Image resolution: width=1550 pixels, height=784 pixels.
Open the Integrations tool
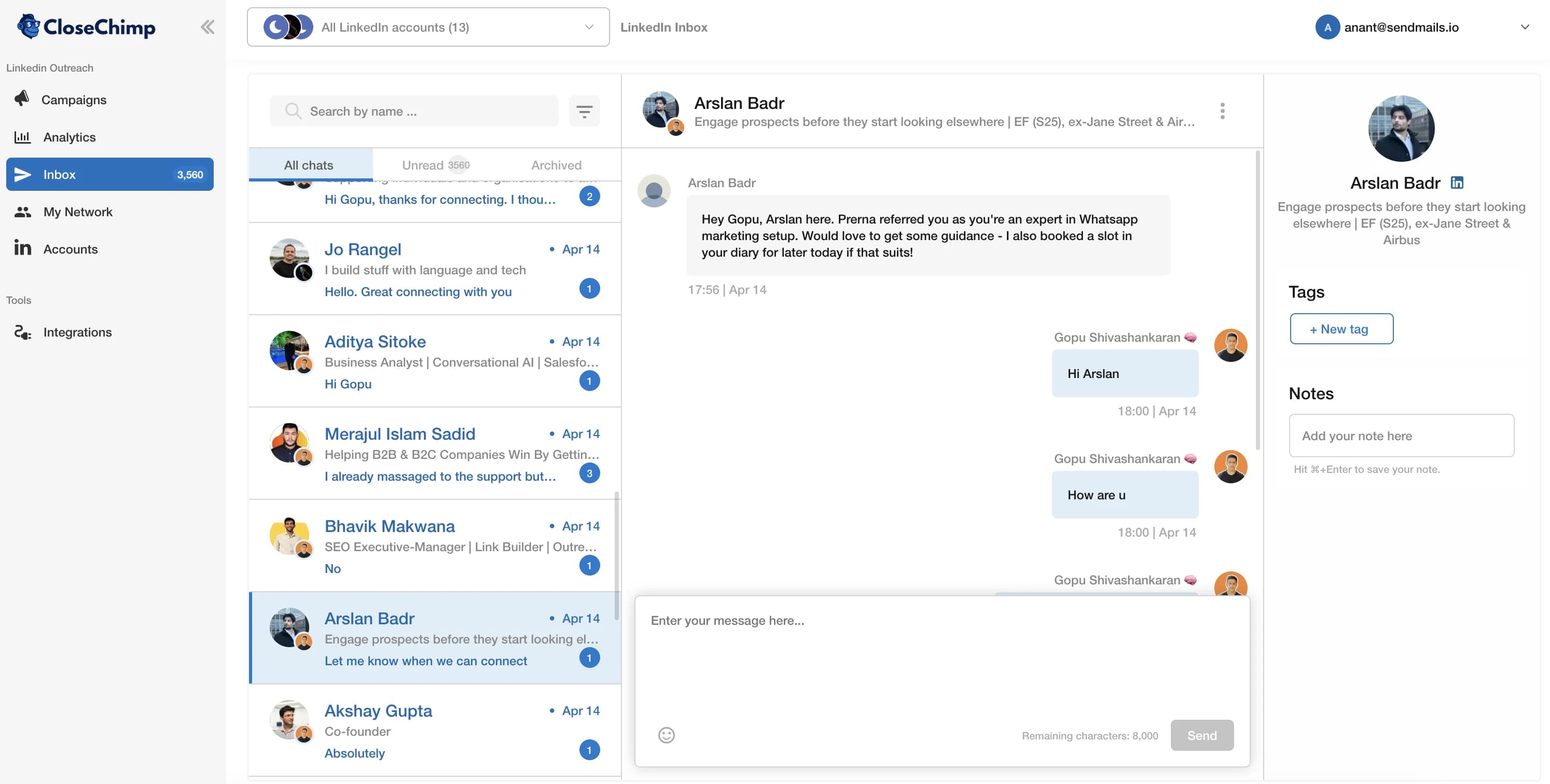point(78,332)
